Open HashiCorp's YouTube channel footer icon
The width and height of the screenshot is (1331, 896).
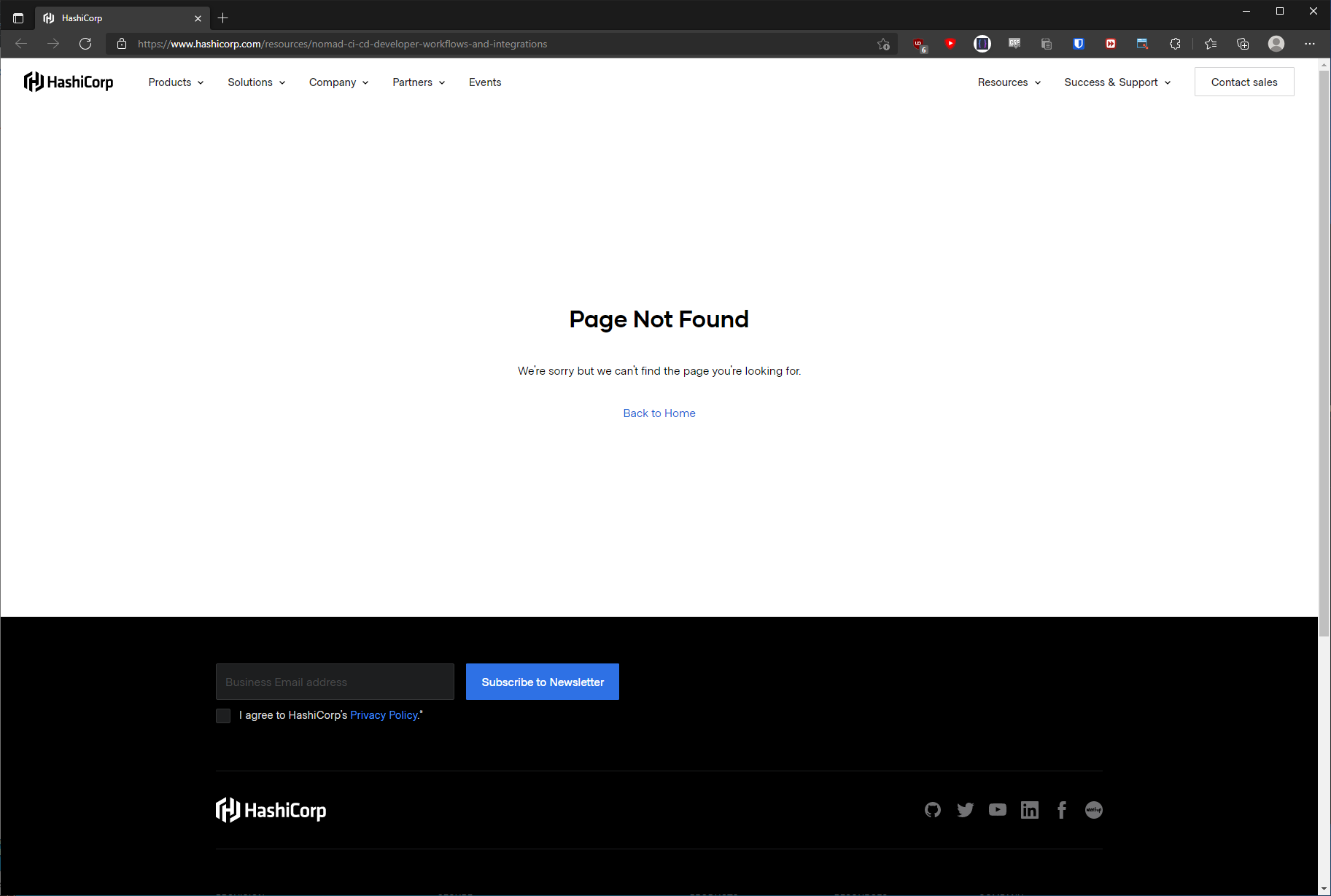(x=998, y=810)
